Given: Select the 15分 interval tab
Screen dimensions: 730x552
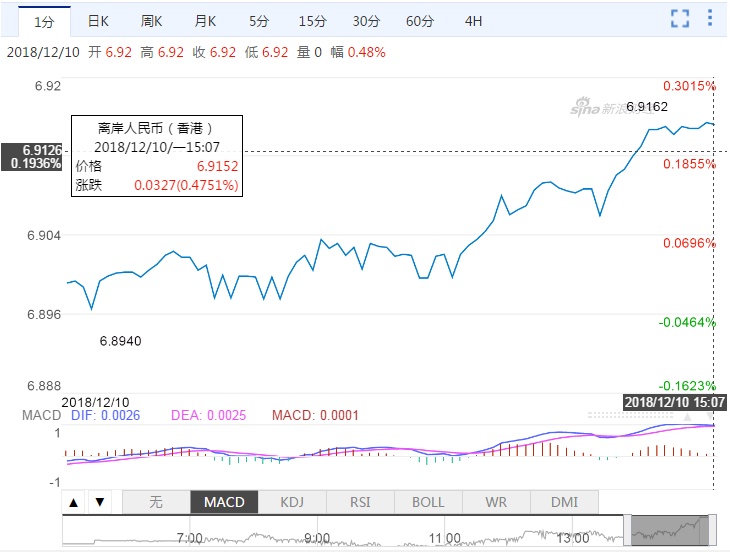Looking at the screenshot, I should click(x=312, y=20).
